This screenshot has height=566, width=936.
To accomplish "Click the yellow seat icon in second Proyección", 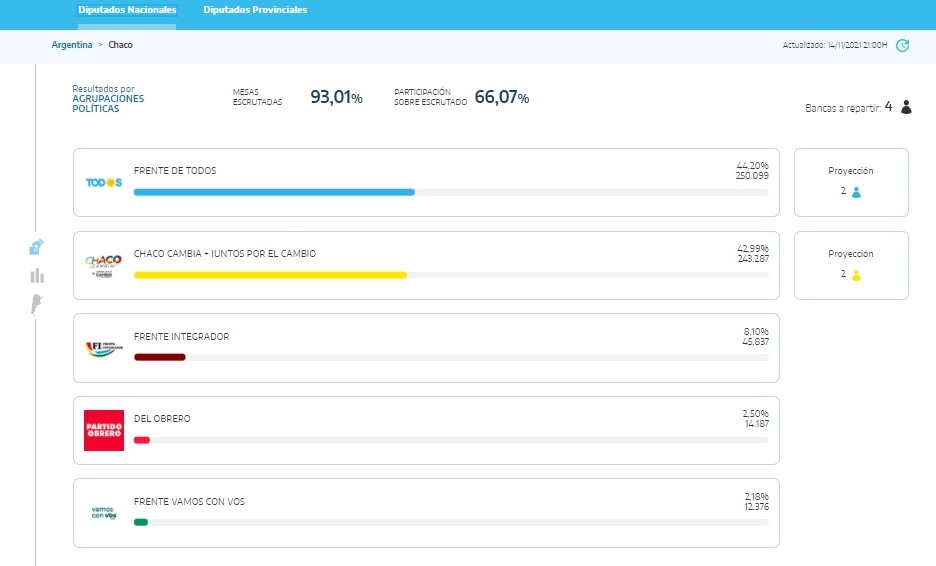I will click(x=856, y=275).
